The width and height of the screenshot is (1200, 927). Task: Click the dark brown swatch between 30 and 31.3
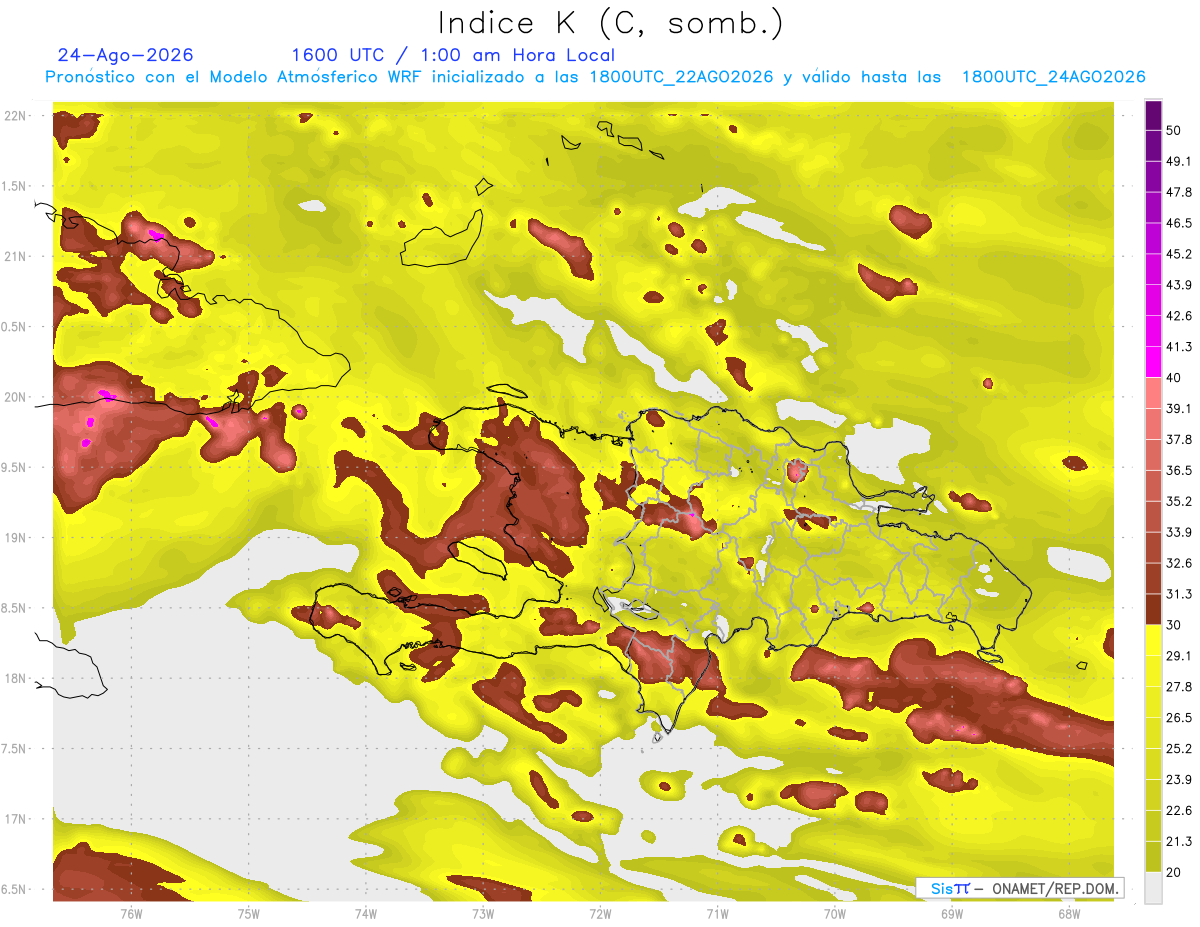1153,609
